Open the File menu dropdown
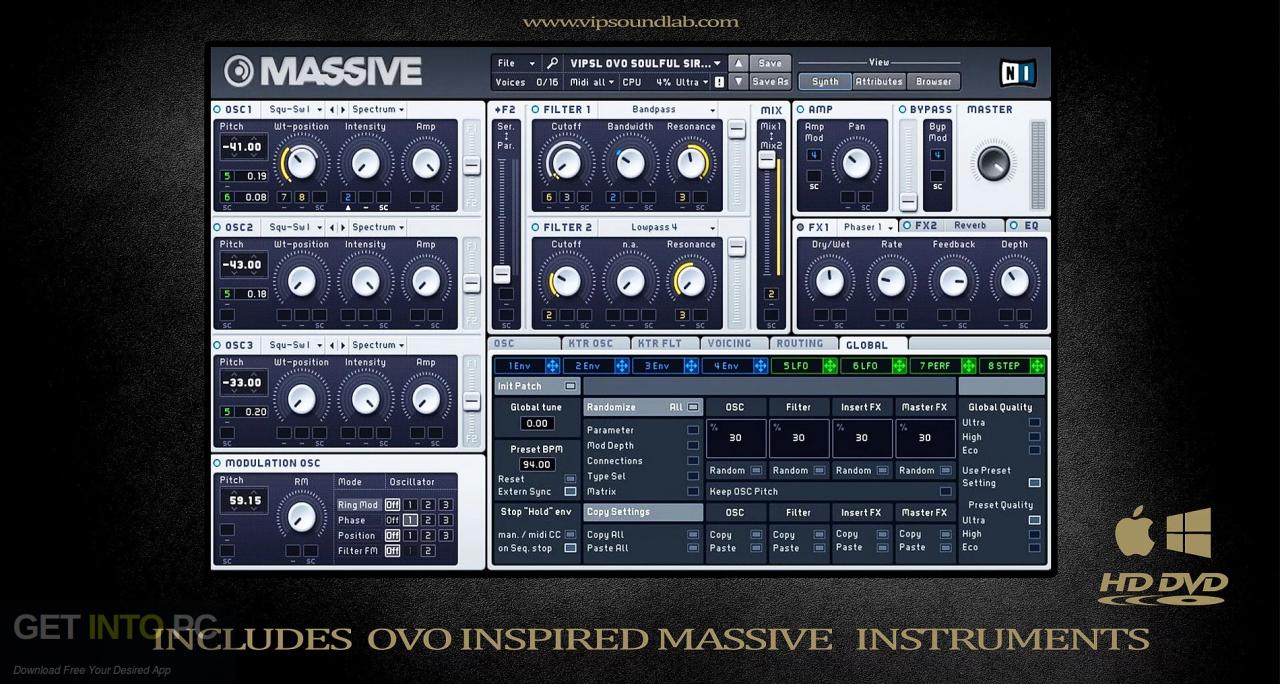This screenshot has height=684, width=1280. (516, 63)
